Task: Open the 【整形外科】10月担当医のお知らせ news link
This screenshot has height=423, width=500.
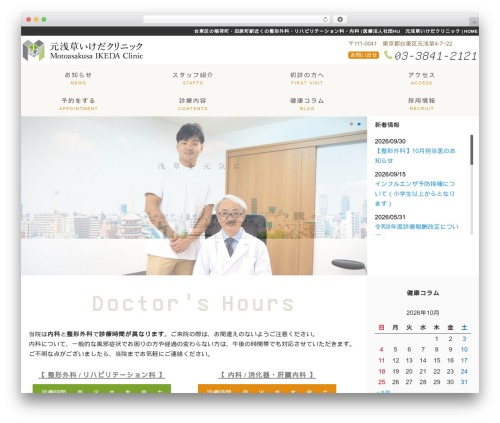Action: pos(415,156)
